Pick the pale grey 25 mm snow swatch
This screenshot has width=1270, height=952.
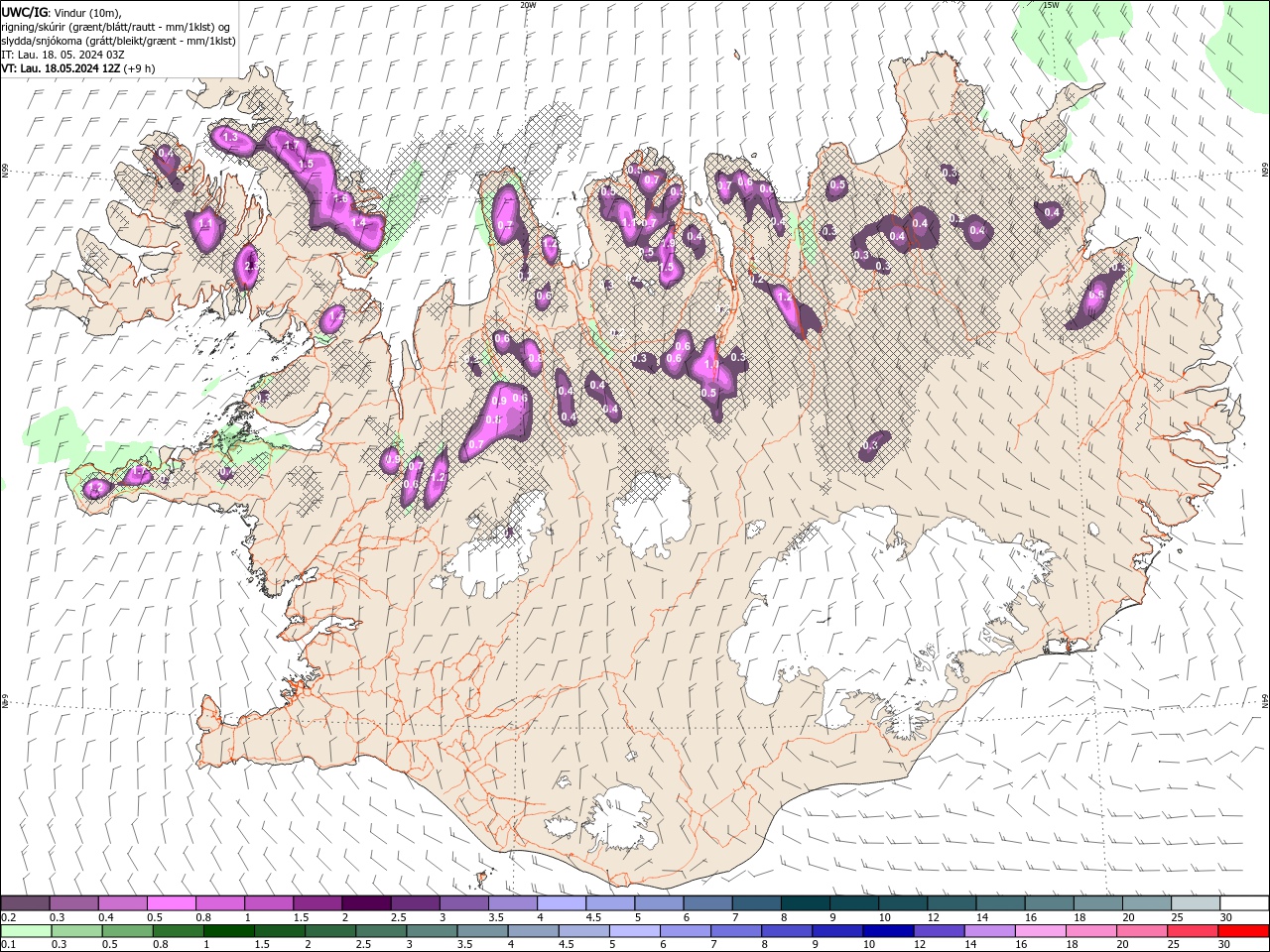pyautogui.click(x=1194, y=903)
